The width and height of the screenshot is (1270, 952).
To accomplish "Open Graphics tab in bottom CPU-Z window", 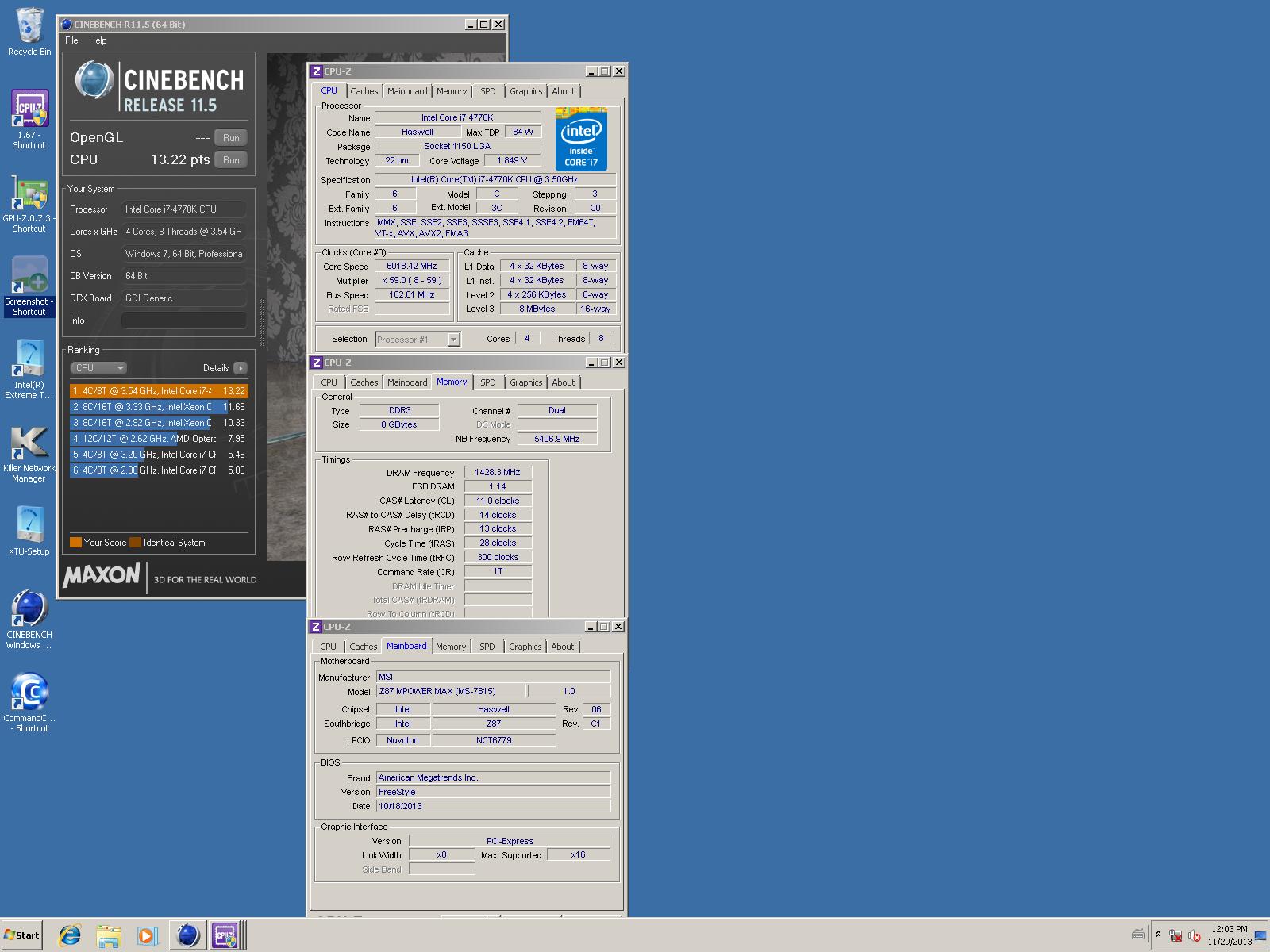I will pos(525,647).
